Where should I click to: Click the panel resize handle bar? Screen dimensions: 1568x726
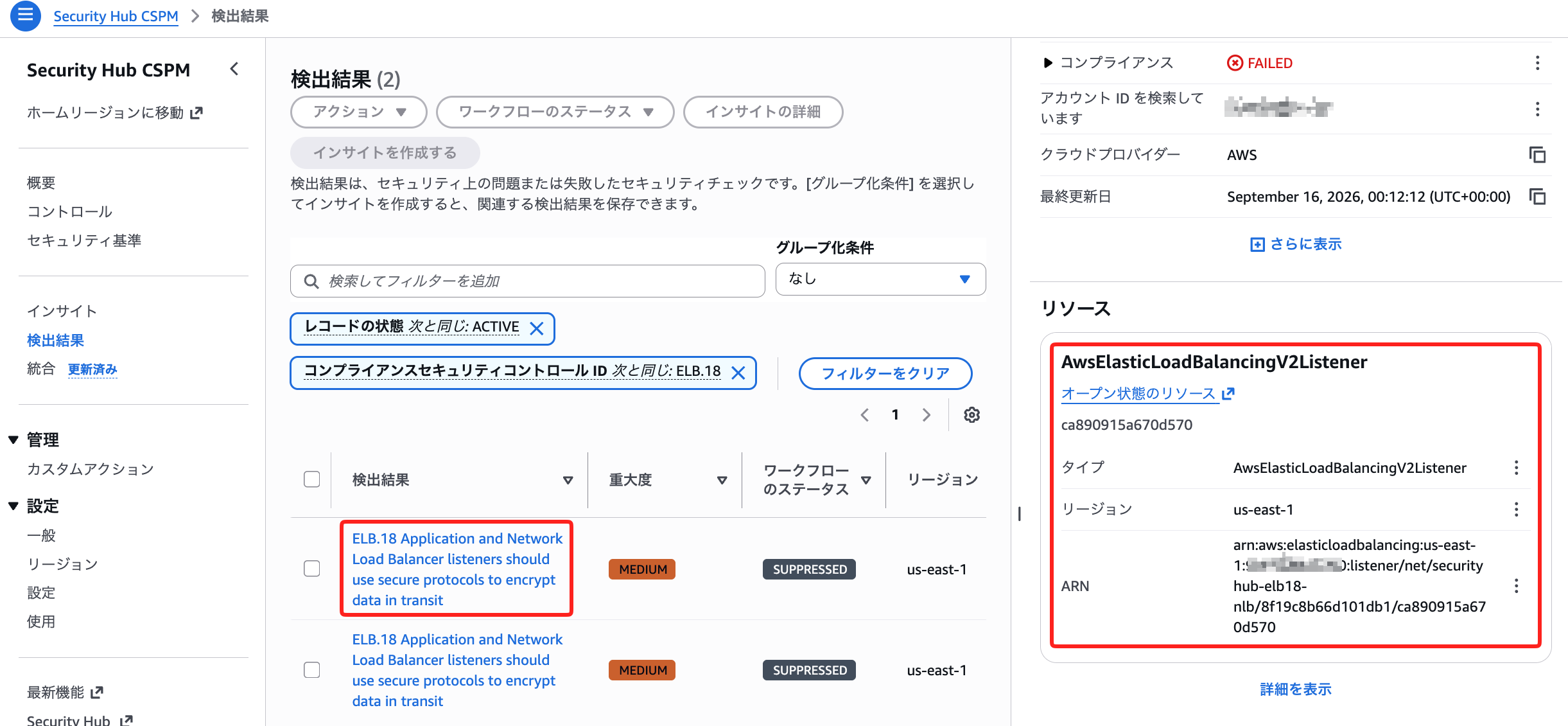tap(1020, 514)
